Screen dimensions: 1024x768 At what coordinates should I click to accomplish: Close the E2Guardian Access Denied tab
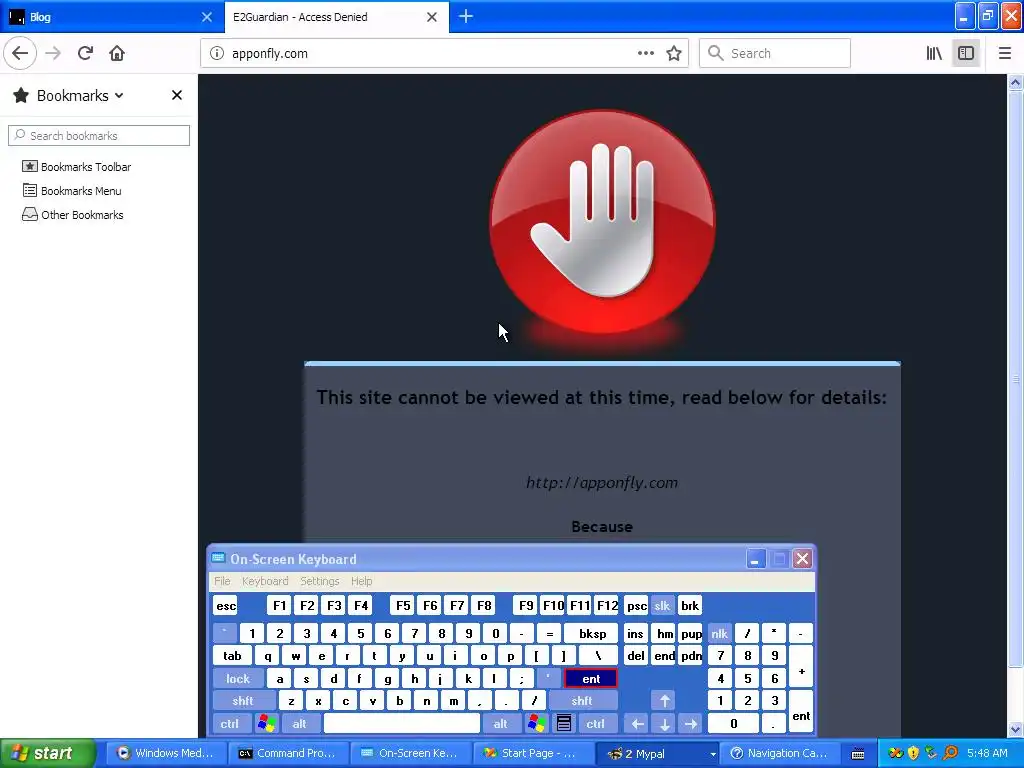tap(432, 17)
